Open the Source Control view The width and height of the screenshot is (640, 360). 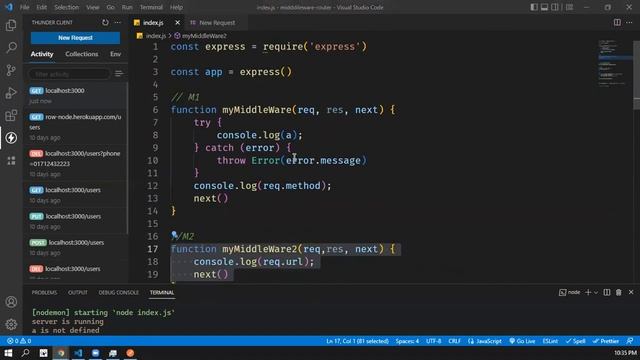11,70
